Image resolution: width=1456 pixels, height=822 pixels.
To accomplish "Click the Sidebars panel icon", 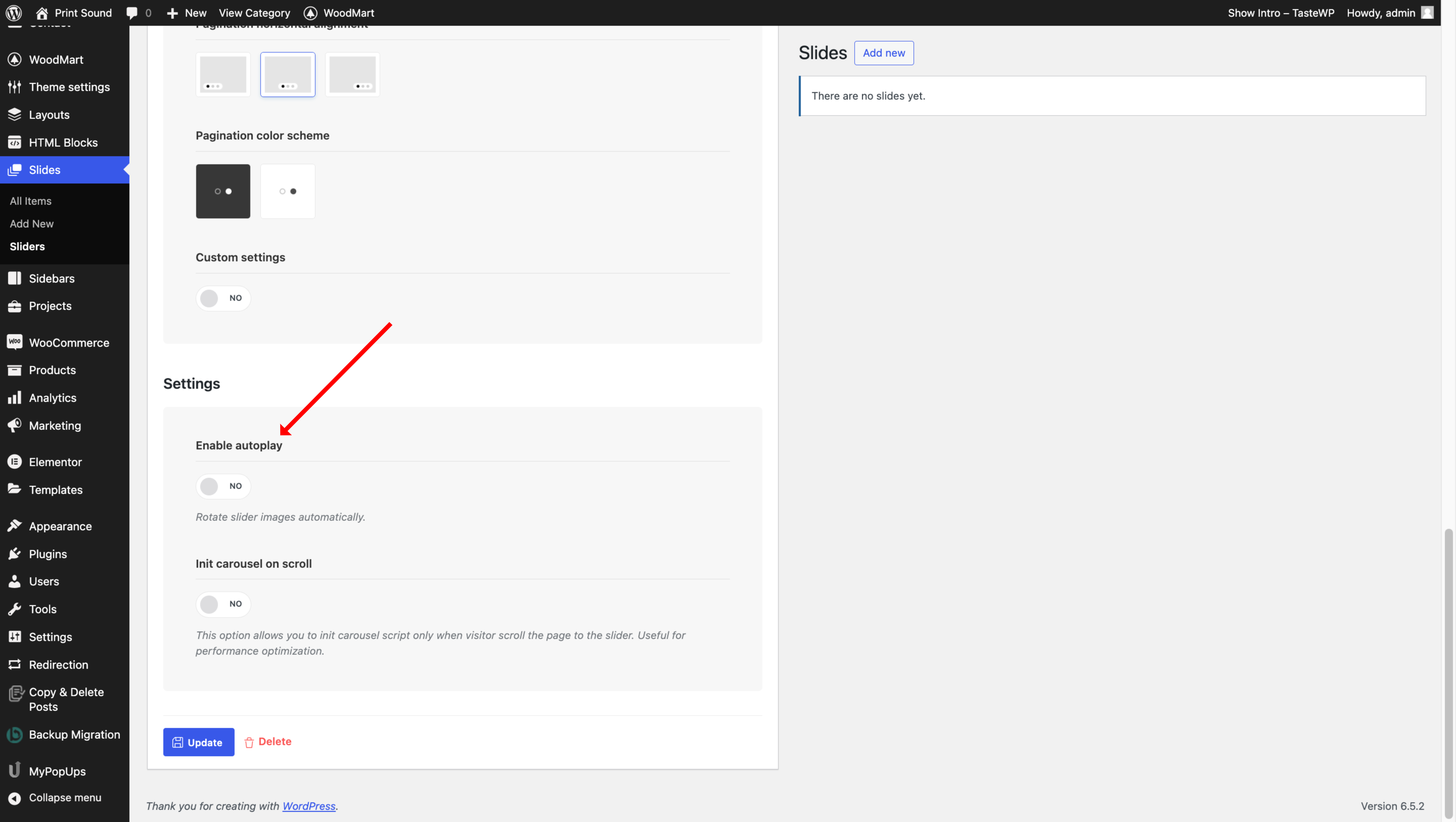I will (x=15, y=278).
